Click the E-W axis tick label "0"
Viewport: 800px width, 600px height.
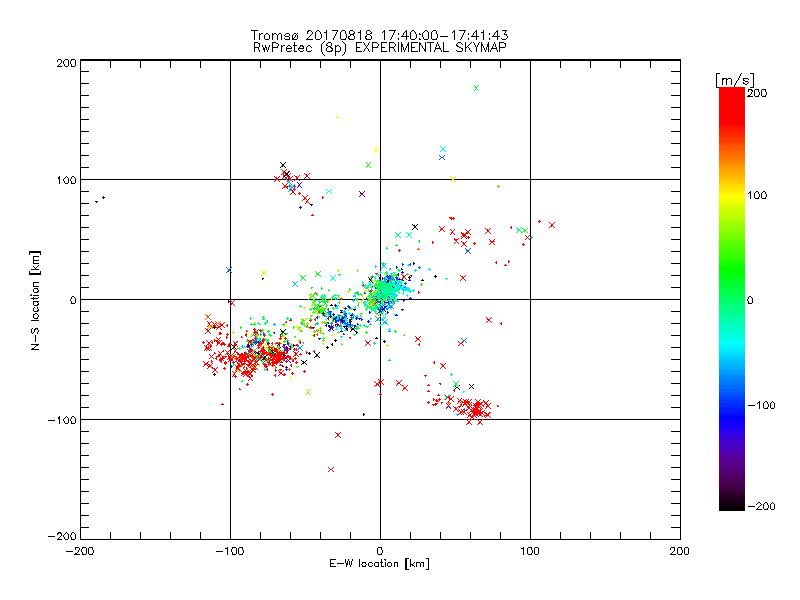point(380,551)
